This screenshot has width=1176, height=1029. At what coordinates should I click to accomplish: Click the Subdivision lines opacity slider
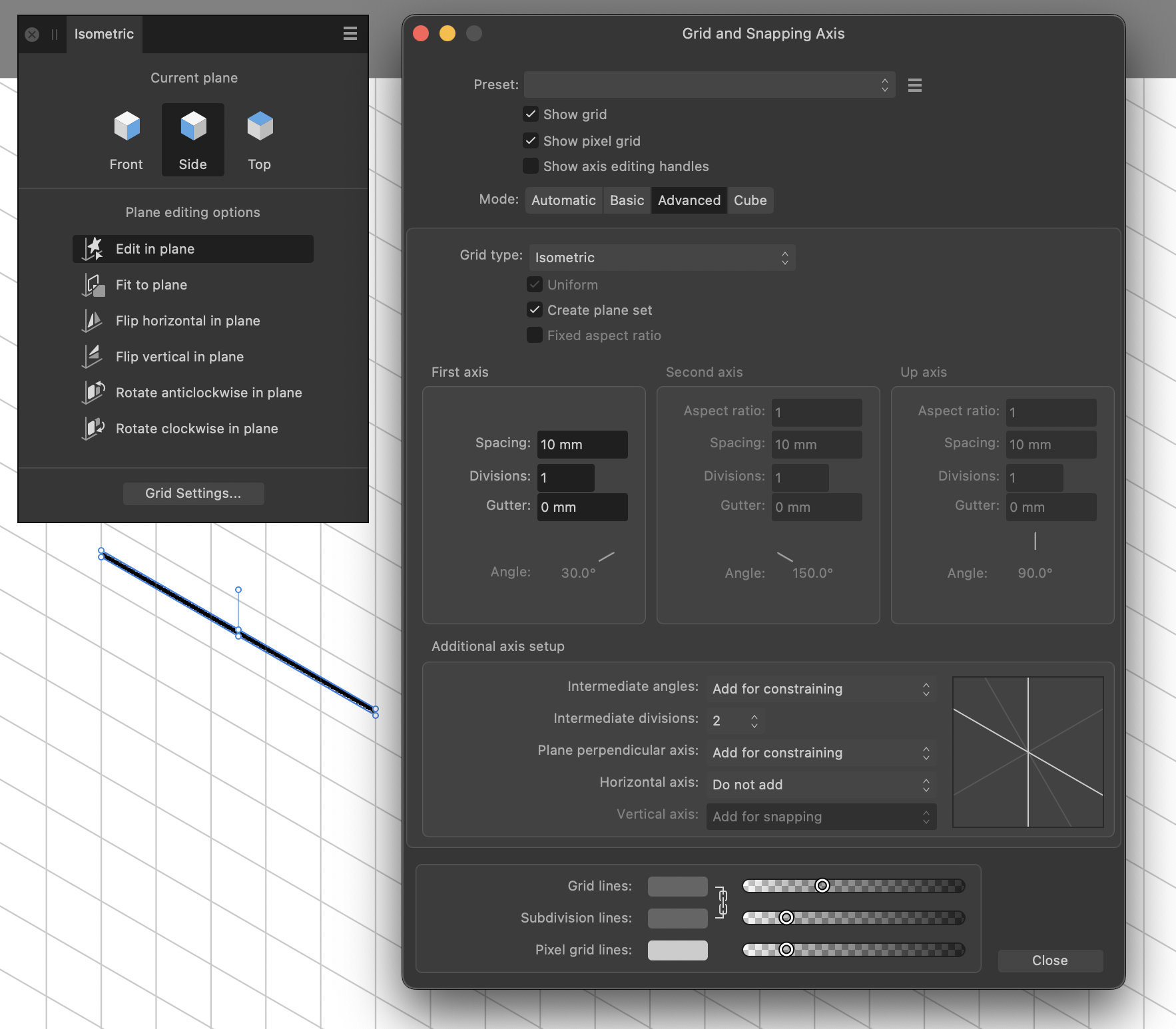[x=854, y=918]
